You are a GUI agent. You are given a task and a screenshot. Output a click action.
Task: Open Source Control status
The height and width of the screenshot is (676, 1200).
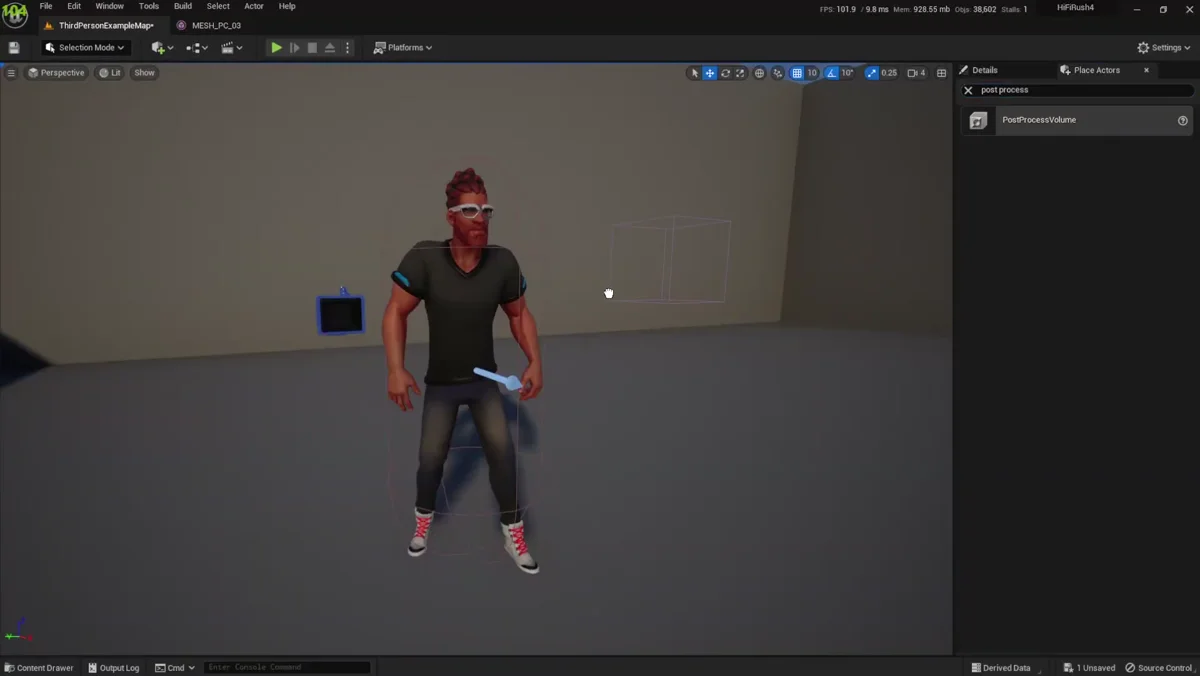coord(1159,667)
